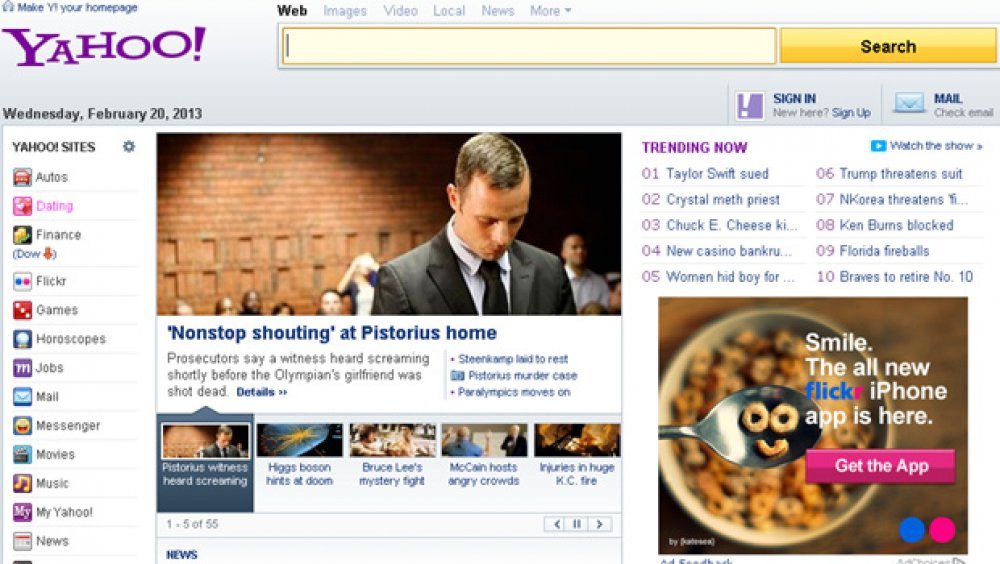Click the Mail envelope icon near Check email

909,103
